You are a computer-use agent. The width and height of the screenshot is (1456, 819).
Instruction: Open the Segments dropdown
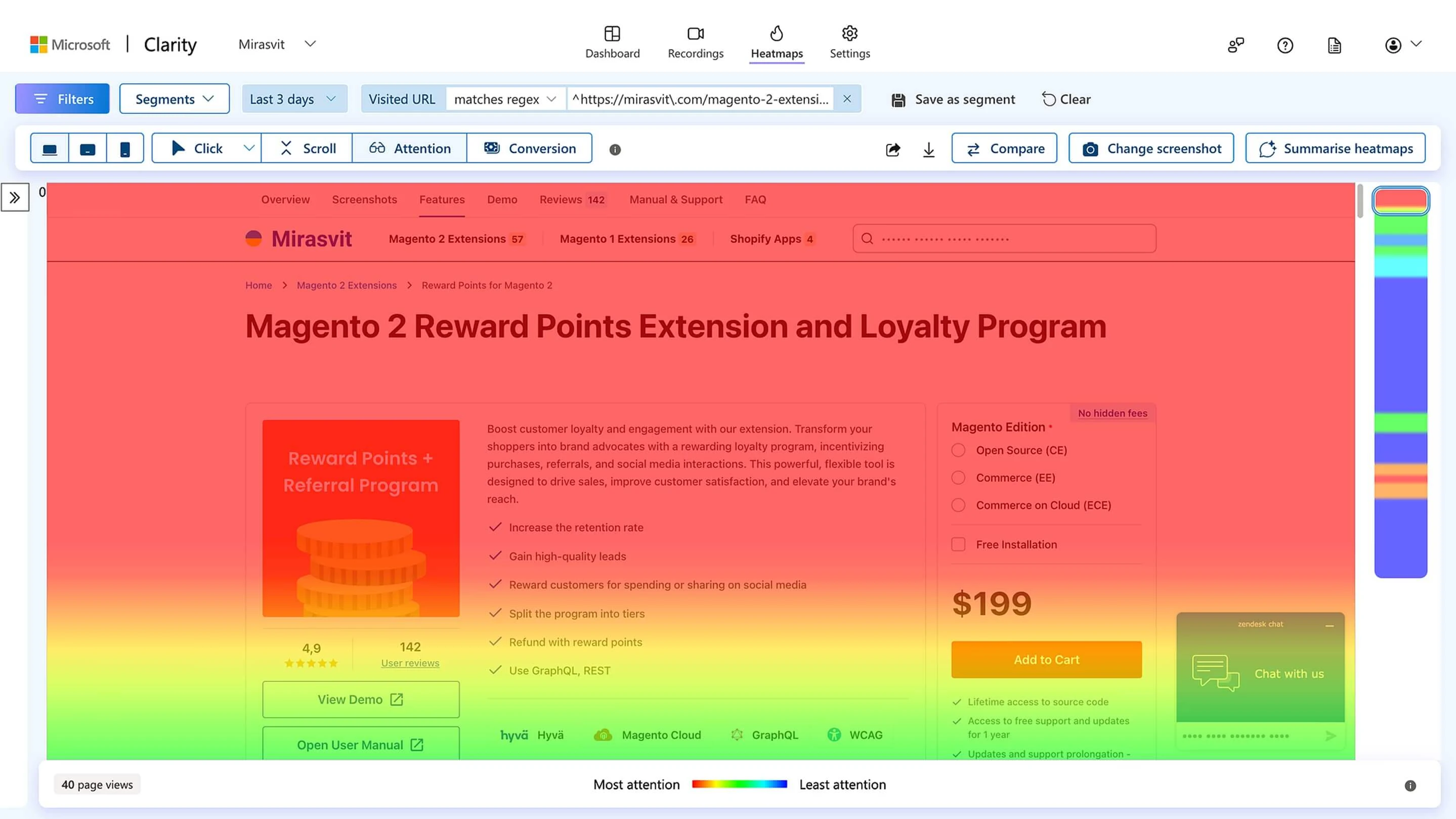[174, 98]
